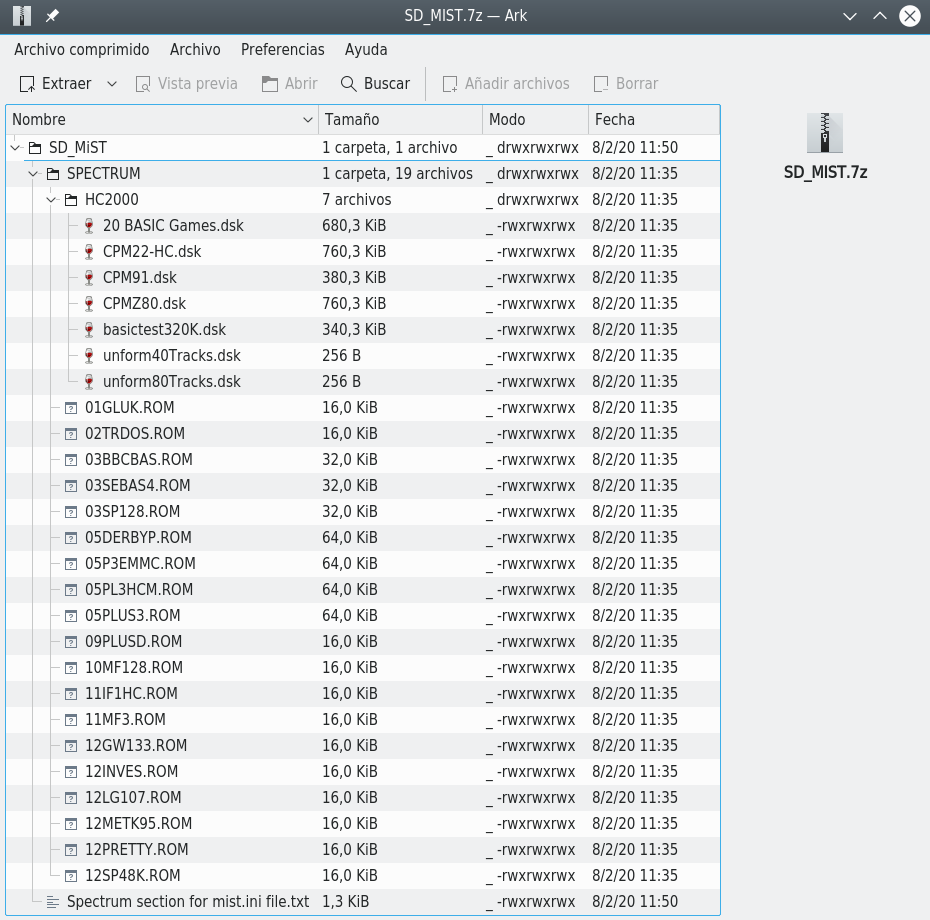Minimize the Ark window
This screenshot has width=930, height=920.
click(850, 16)
